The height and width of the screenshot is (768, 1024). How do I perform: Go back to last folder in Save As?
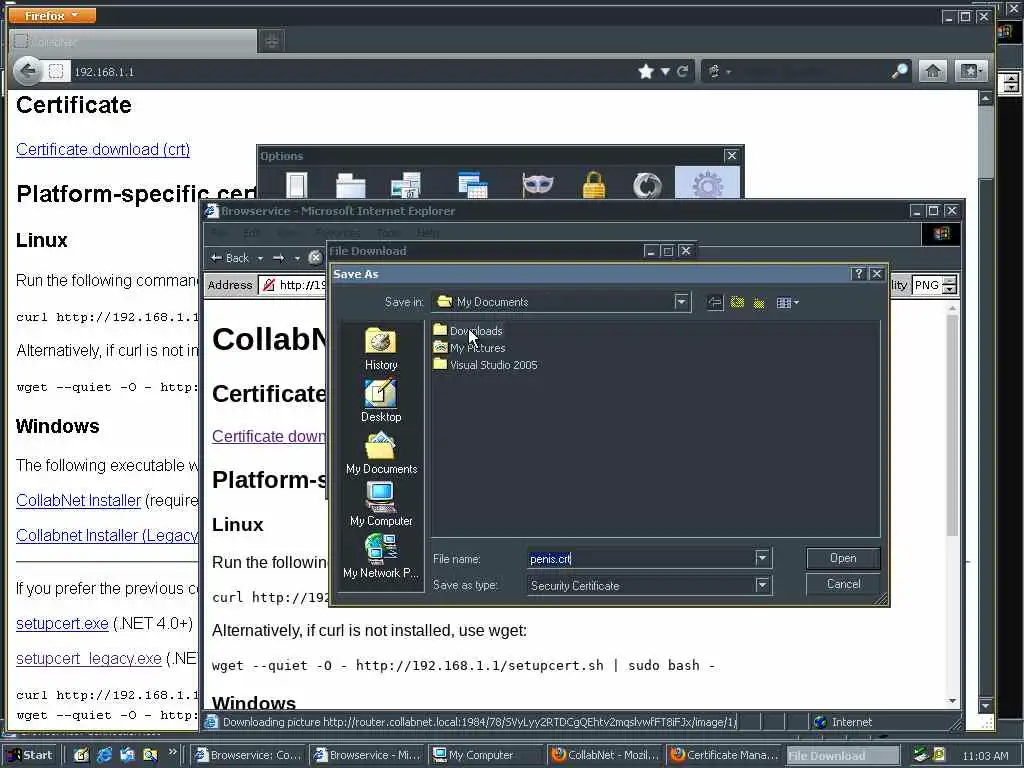point(715,302)
